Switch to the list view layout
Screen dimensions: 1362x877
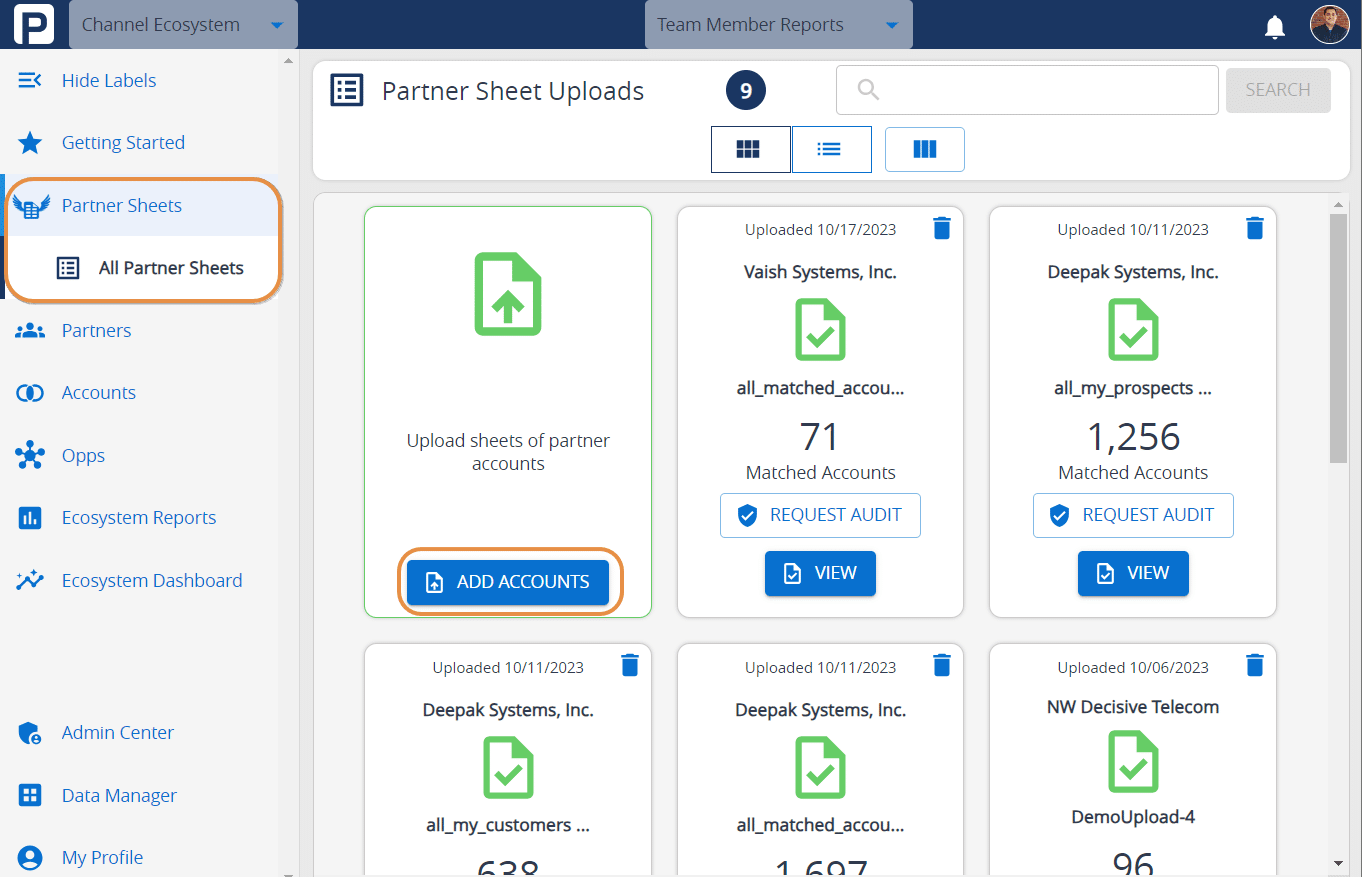(832, 149)
